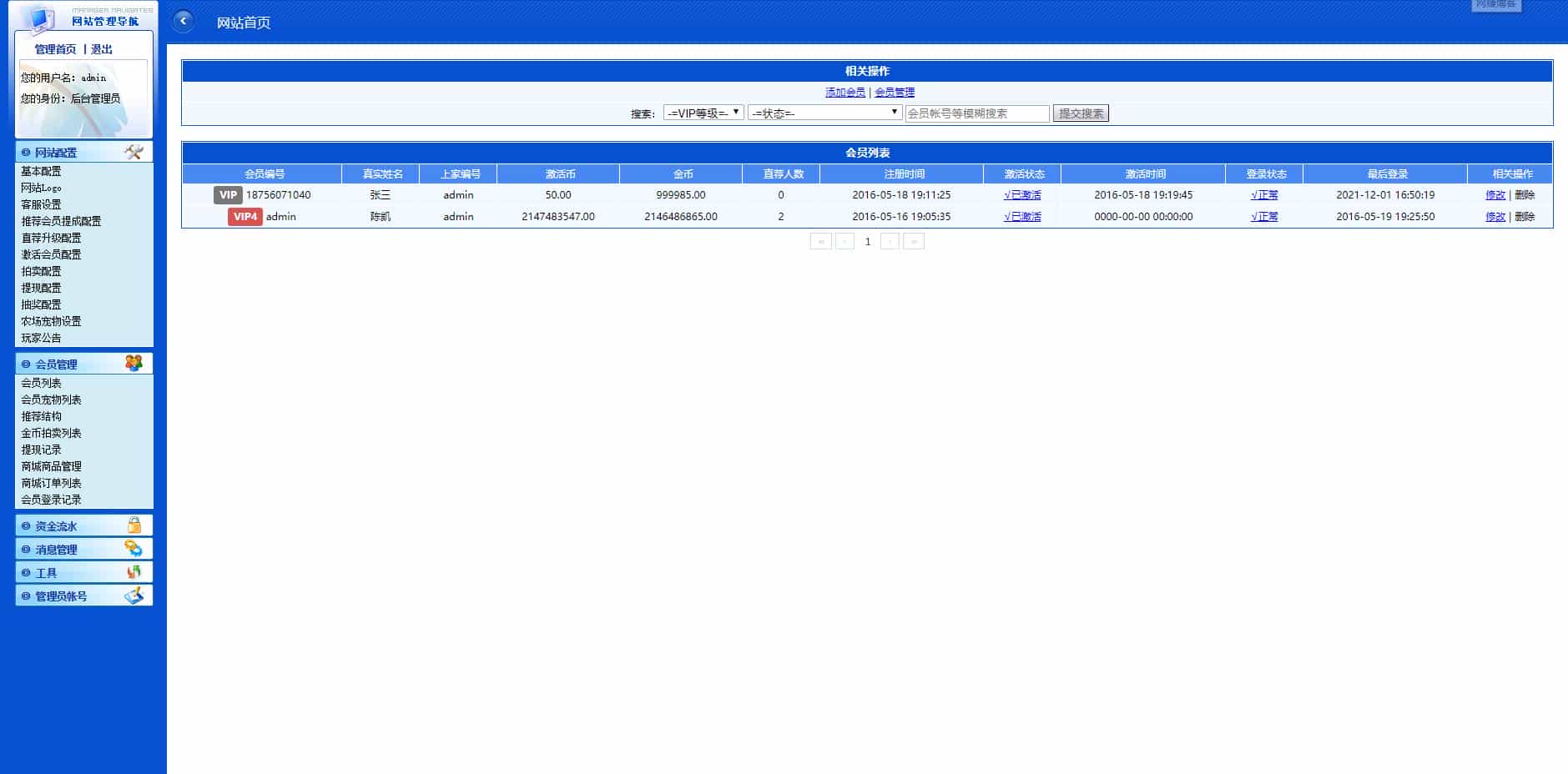Open 会员登录记录
The width and height of the screenshot is (1568, 774).
(51, 500)
